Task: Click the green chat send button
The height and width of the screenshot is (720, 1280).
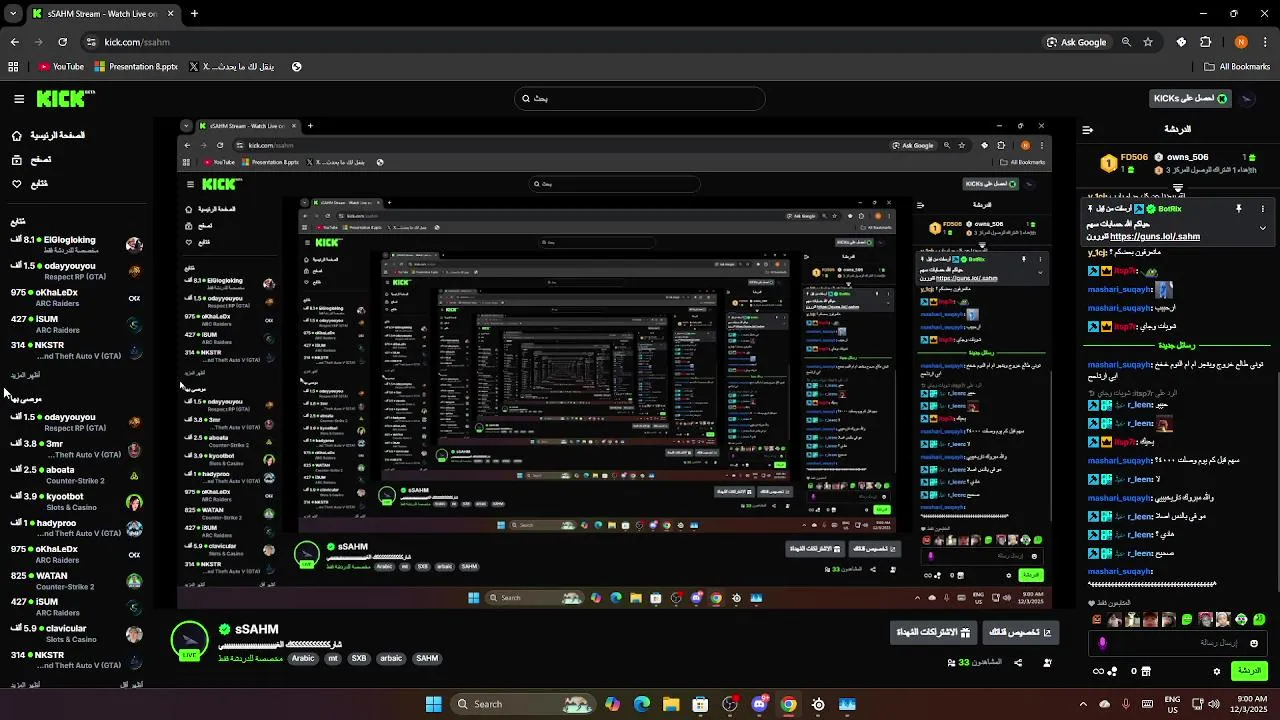Action: click(x=1249, y=671)
